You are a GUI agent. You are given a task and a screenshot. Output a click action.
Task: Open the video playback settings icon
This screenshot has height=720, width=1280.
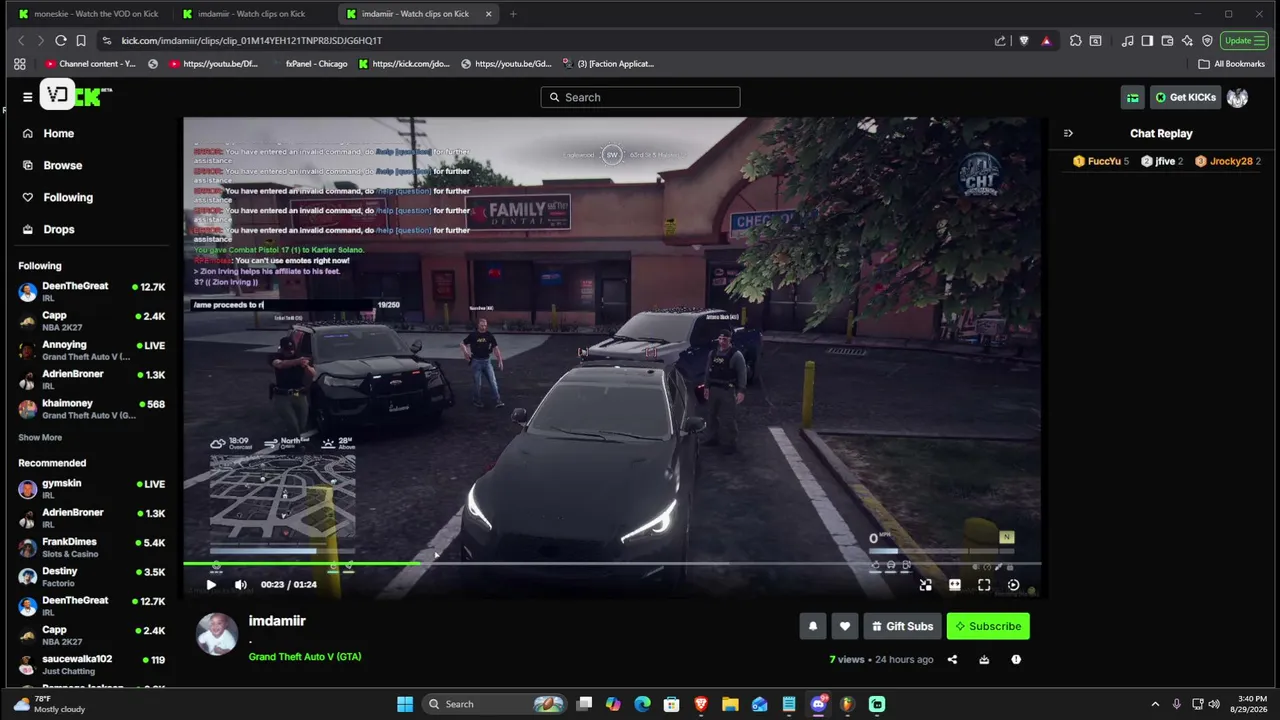(1013, 585)
